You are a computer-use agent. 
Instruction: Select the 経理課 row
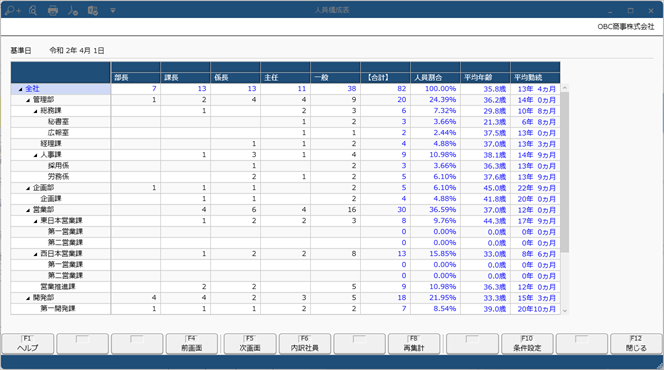[x=285, y=144]
